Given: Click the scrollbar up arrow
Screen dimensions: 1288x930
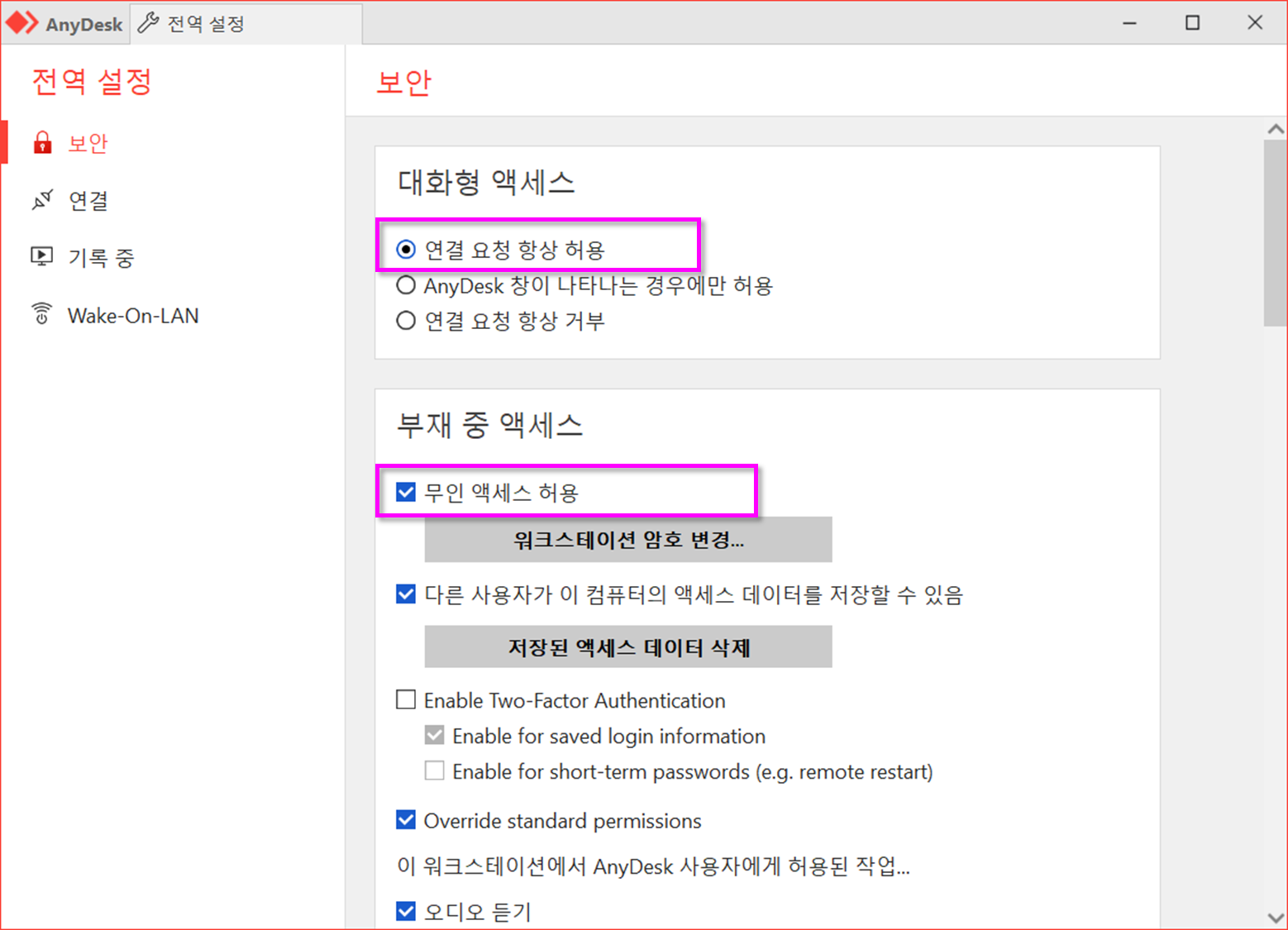Looking at the screenshot, I should [x=1276, y=129].
